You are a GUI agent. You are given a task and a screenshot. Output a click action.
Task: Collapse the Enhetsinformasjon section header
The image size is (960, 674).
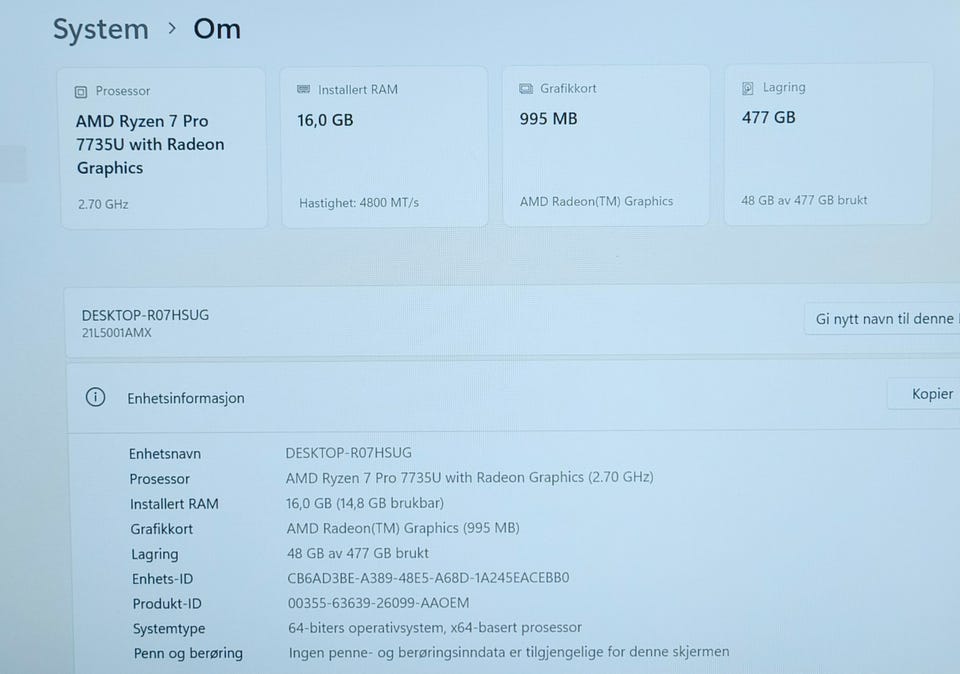click(513, 397)
